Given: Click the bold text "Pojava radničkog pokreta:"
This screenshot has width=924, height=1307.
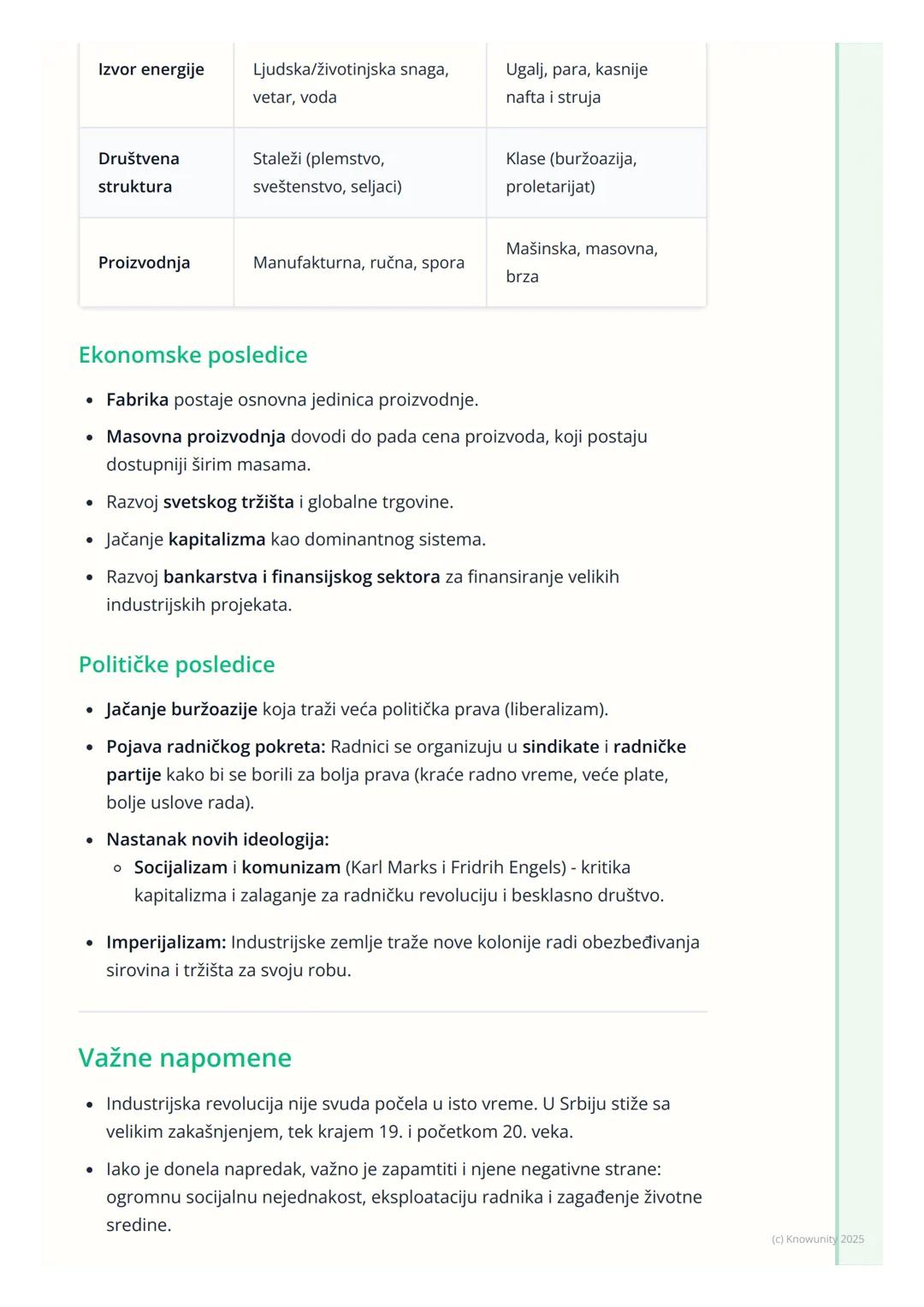Looking at the screenshot, I should pyautogui.click(x=216, y=747).
